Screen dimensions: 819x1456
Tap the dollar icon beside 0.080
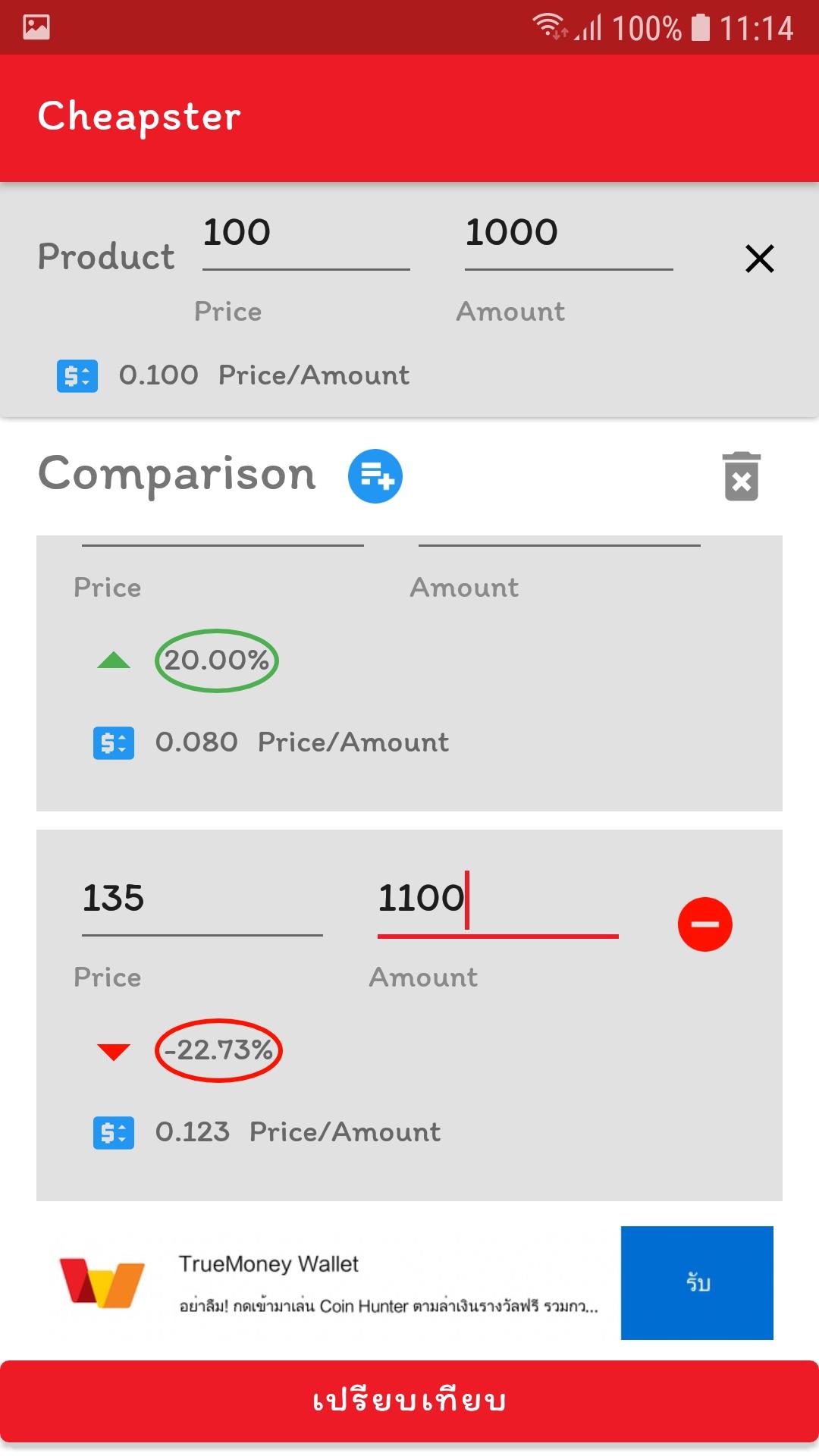pos(114,743)
